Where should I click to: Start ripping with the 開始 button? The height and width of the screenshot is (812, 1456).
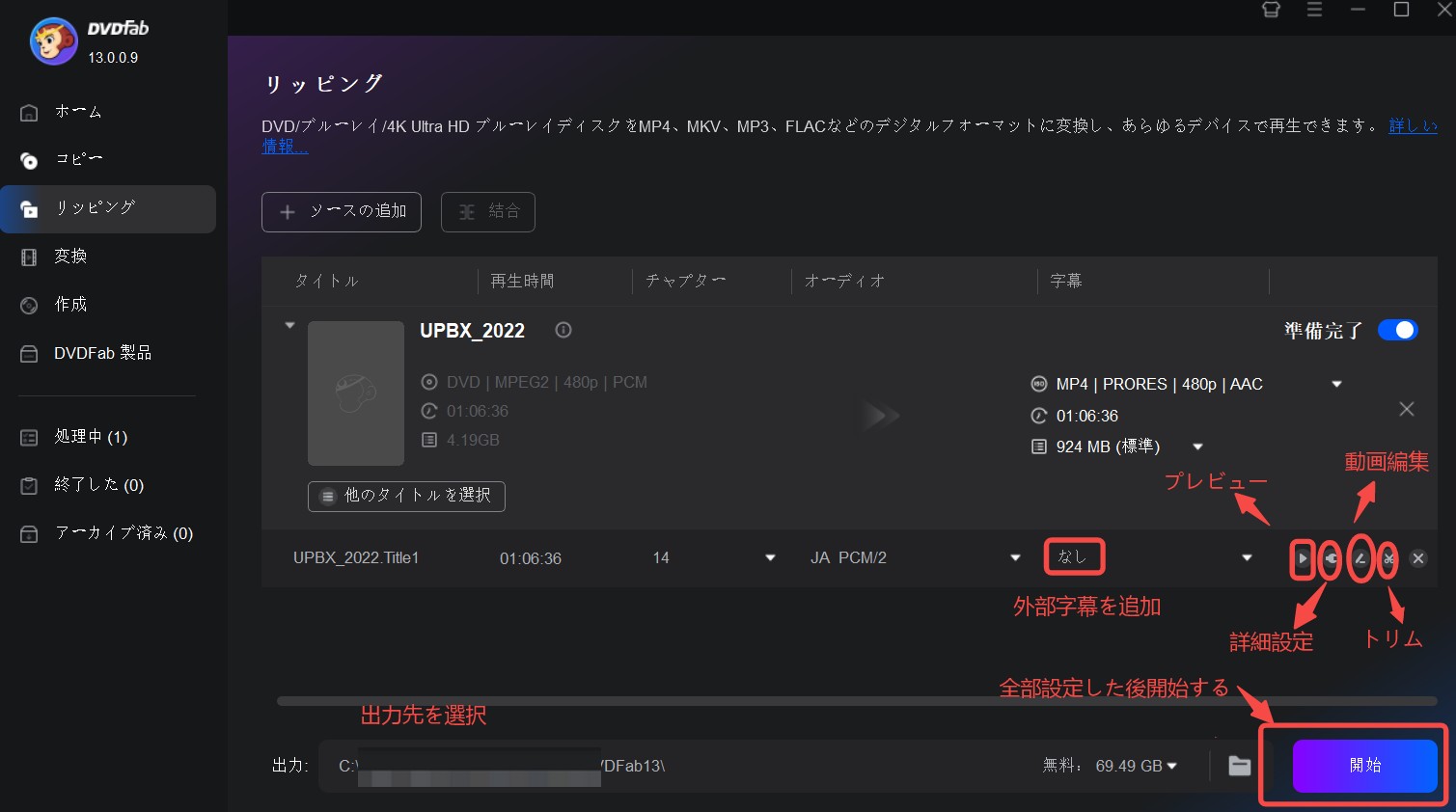click(1364, 766)
